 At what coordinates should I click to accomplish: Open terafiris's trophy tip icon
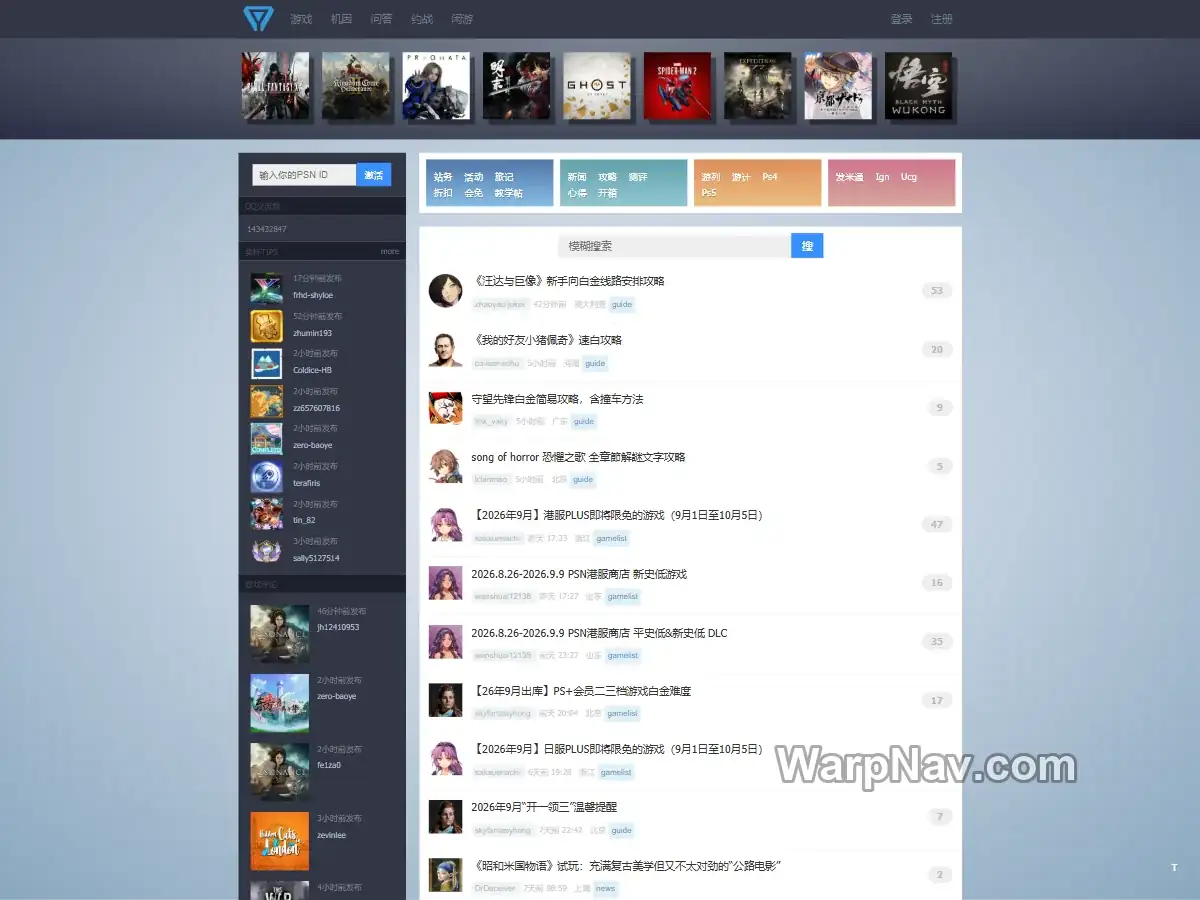(x=266, y=476)
